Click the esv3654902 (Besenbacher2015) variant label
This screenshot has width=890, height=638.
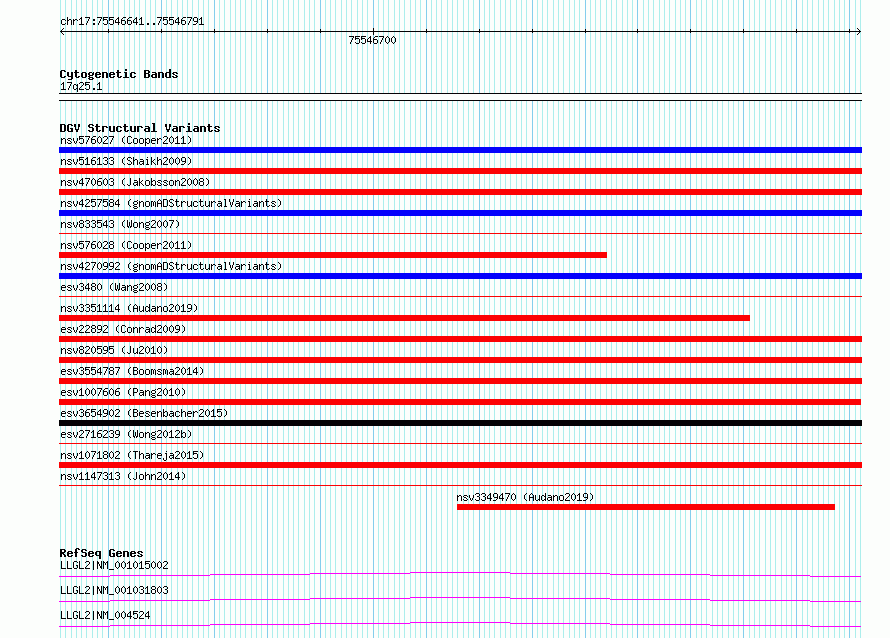tap(144, 413)
